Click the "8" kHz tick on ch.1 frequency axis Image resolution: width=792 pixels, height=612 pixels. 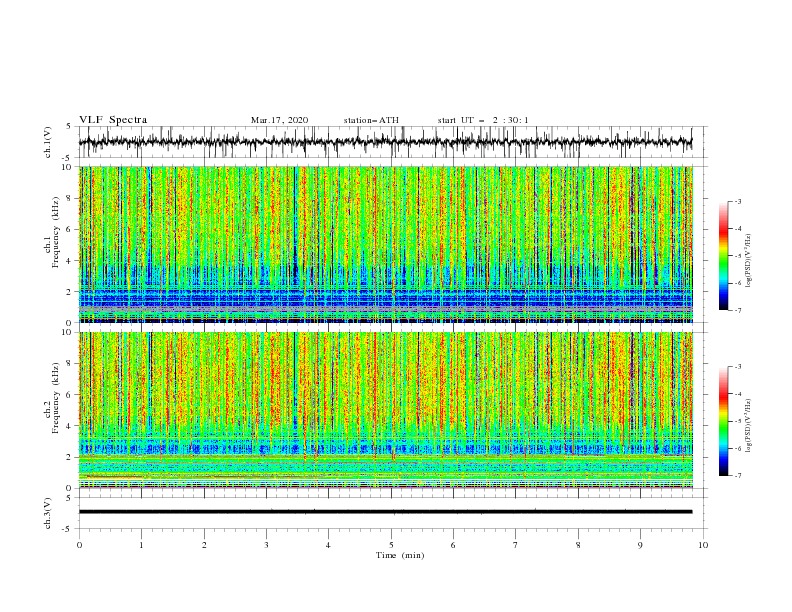[x=69, y=198]
